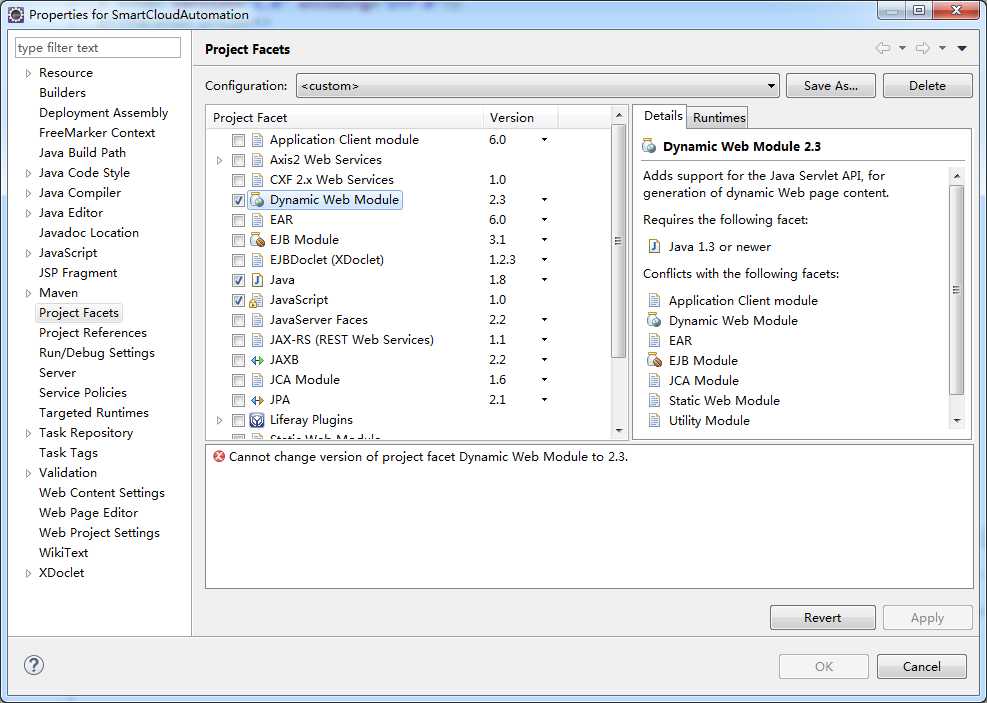This screenshot has height=703, width=987.
Task: Click the Static Web Module icon in Details
Action: [x=655, y=400]
